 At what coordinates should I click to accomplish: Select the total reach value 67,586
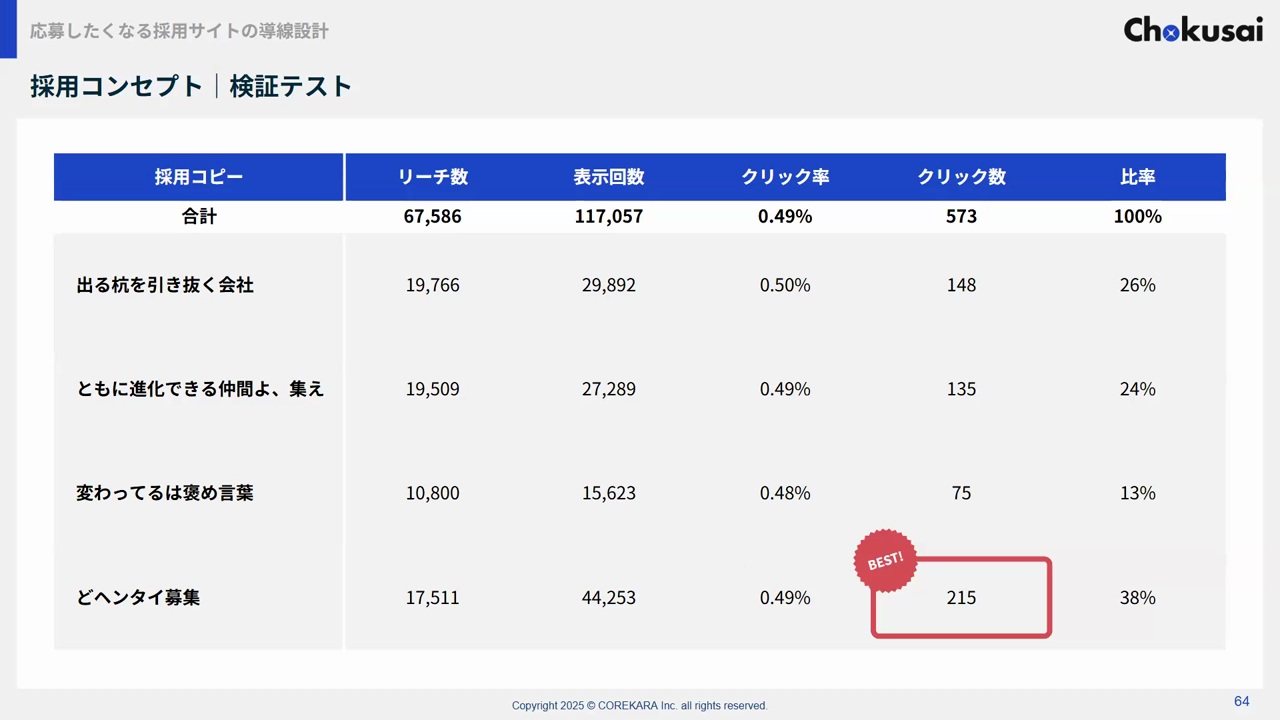[x=433, y=216]
